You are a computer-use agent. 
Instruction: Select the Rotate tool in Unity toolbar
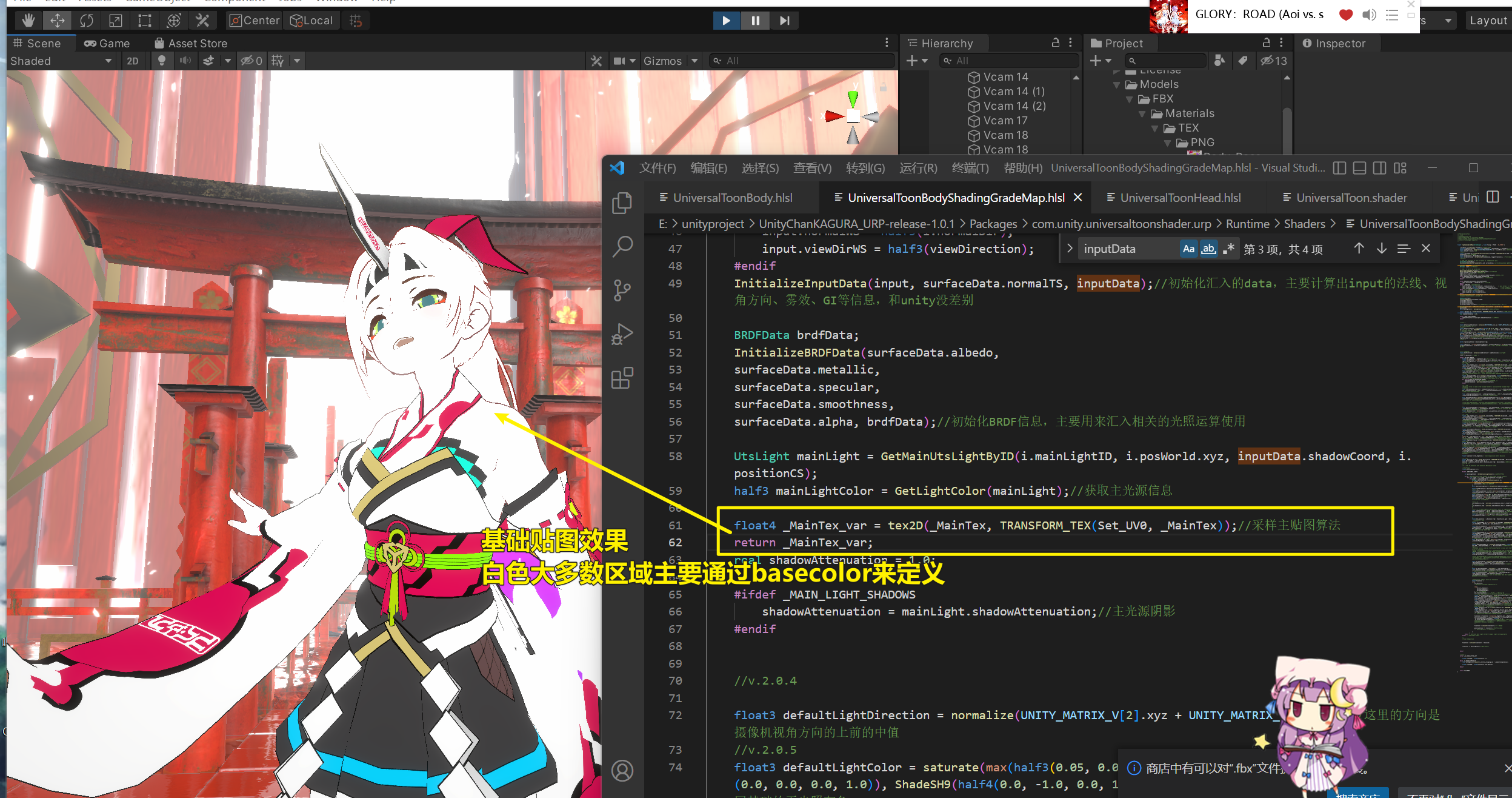(x=86, y=21)
